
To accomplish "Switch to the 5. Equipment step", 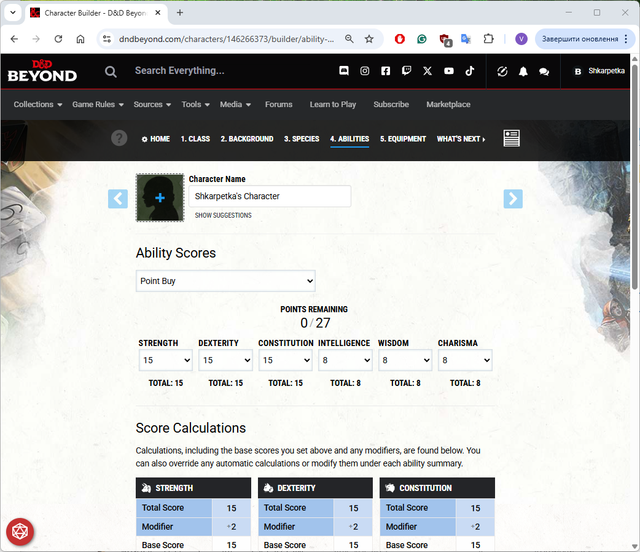I will tap(403, 139).
